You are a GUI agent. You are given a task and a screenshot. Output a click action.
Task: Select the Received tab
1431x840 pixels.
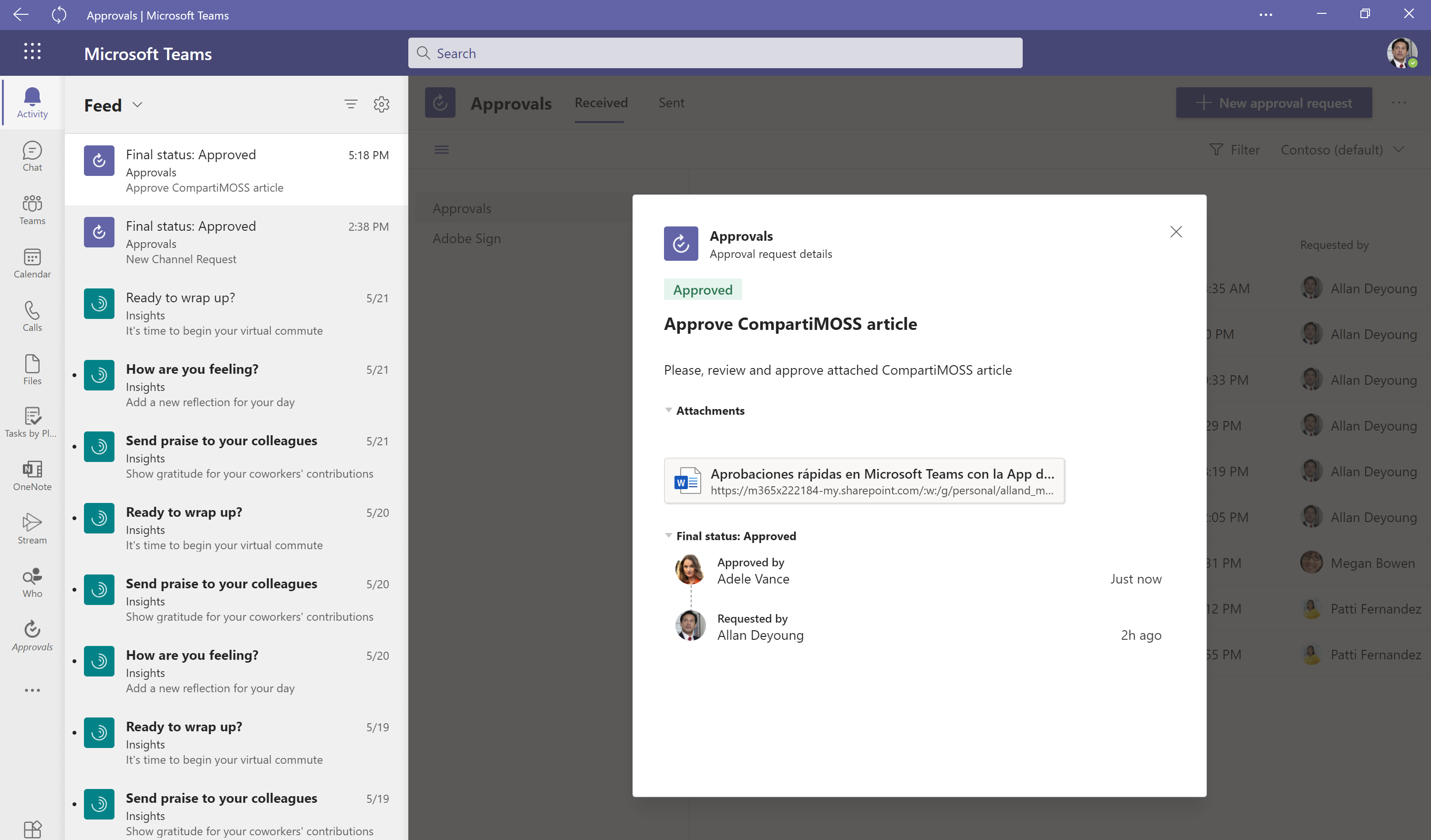[x=600, y=102]
